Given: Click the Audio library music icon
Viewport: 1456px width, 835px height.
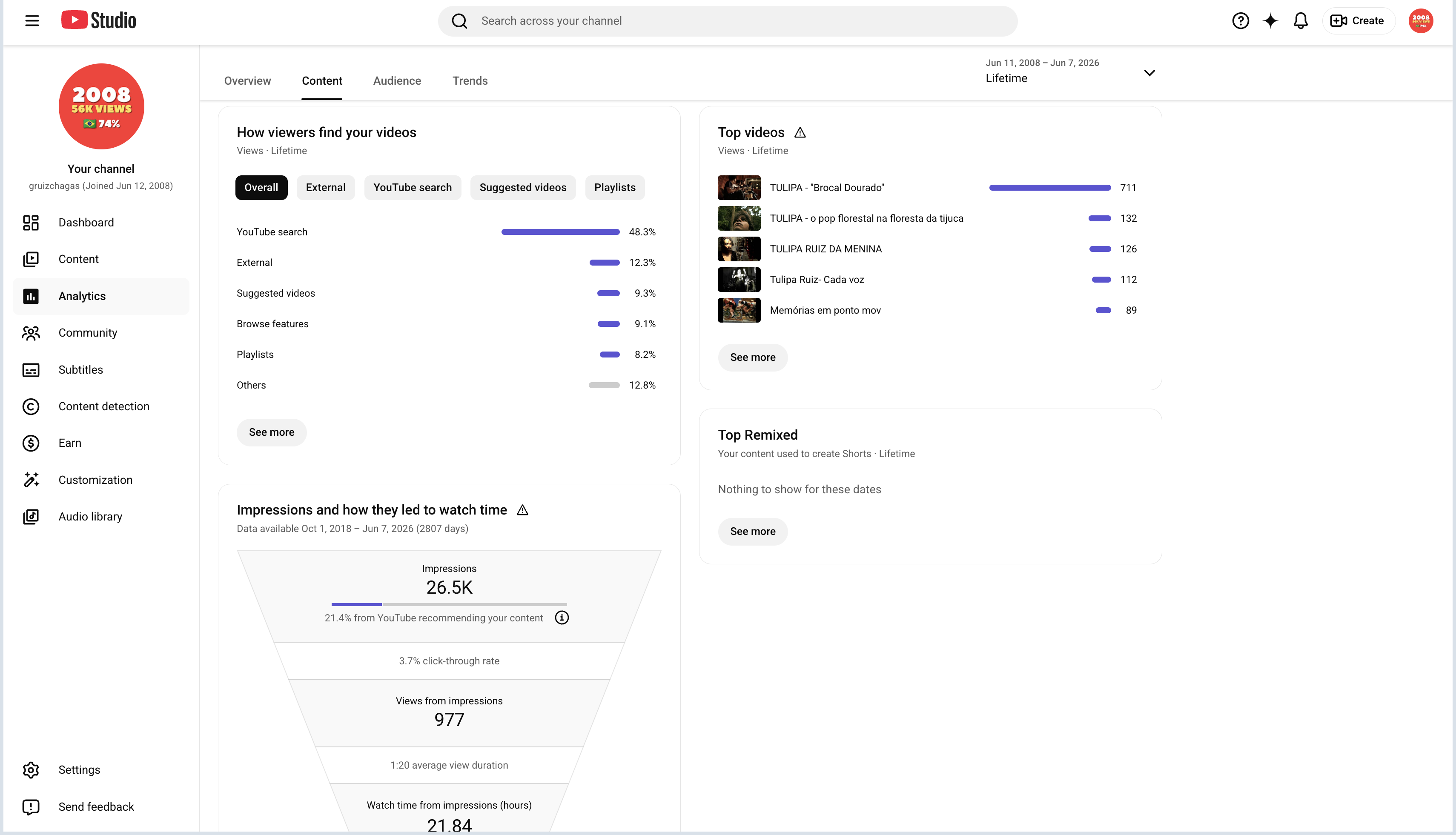Looking at the screenshot, I should coord(31,517).
